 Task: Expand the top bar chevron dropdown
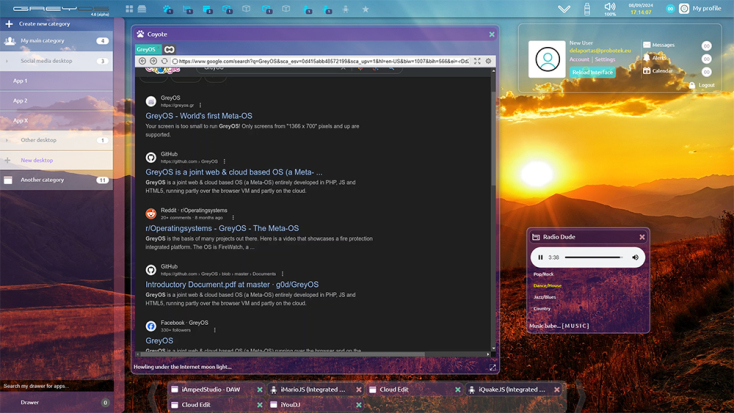564,9
